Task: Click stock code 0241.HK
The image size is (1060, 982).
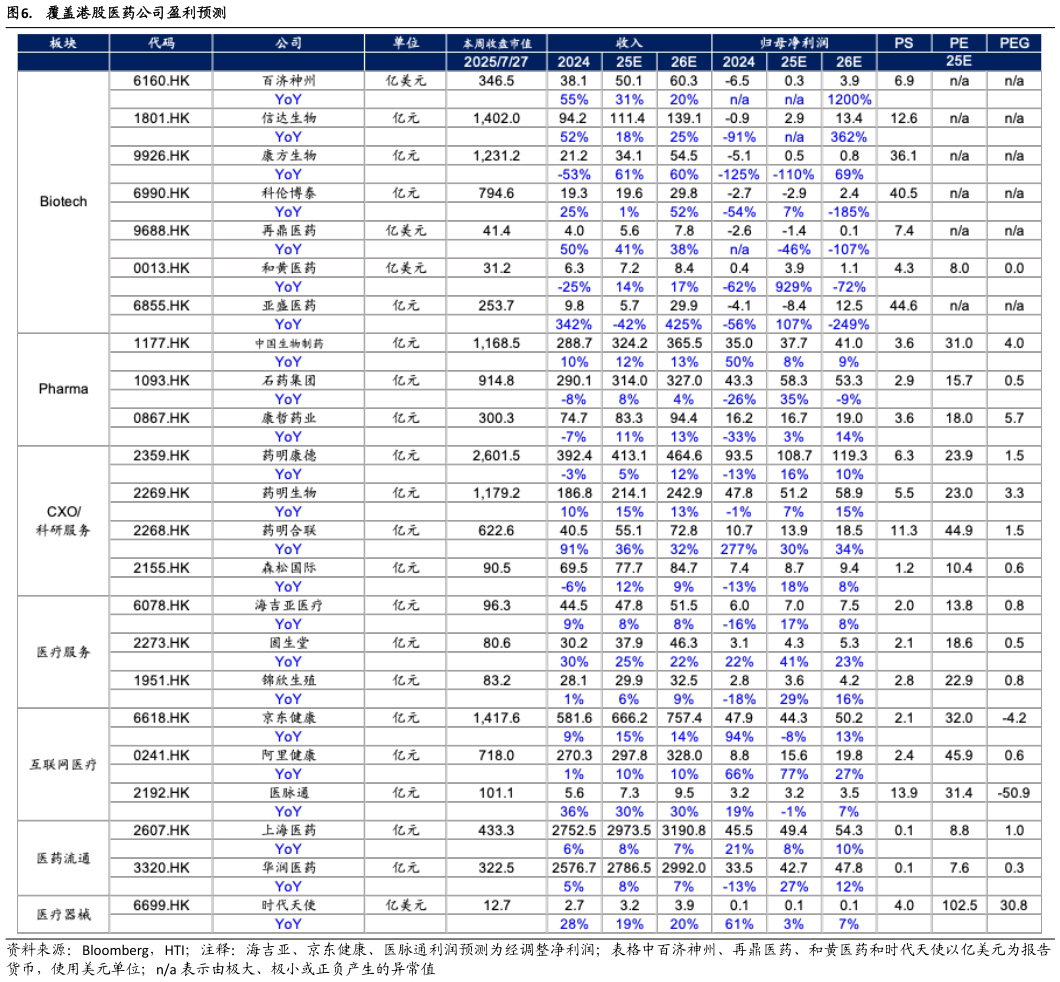Action: click(161, 756)
